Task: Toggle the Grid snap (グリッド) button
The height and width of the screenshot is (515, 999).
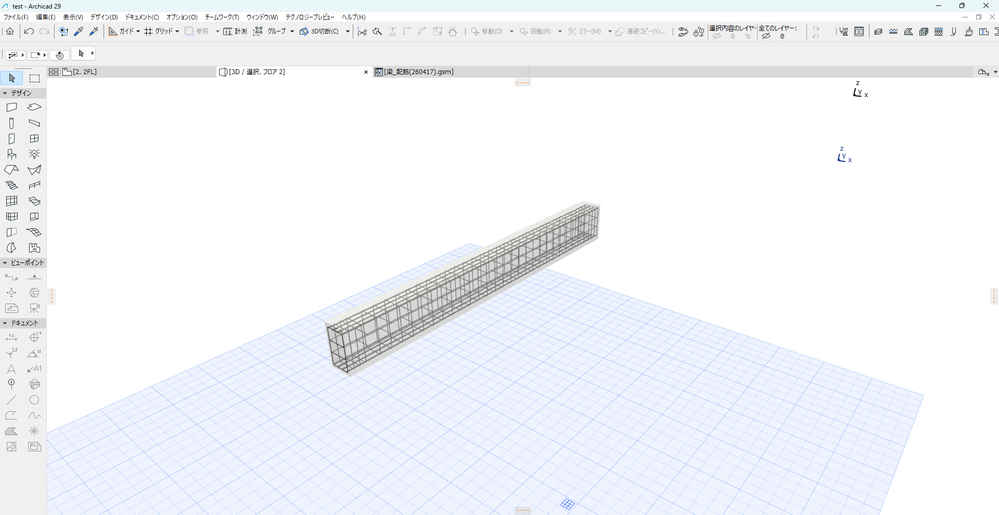Action: tap(158, 31)
